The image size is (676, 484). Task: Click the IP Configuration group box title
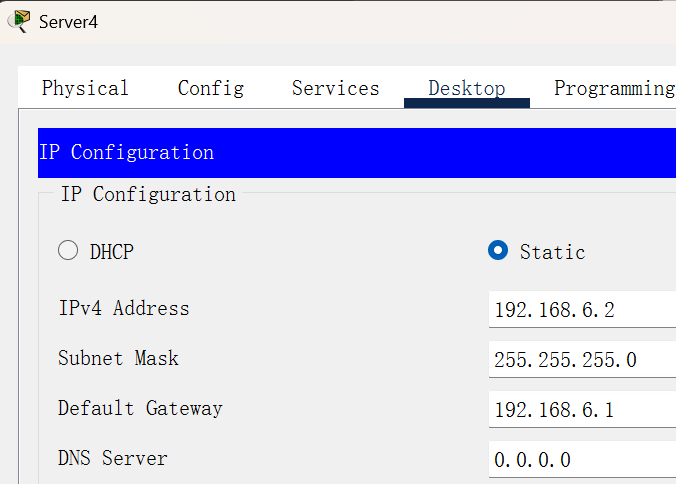pyautogui.click(x=148, y=194)
